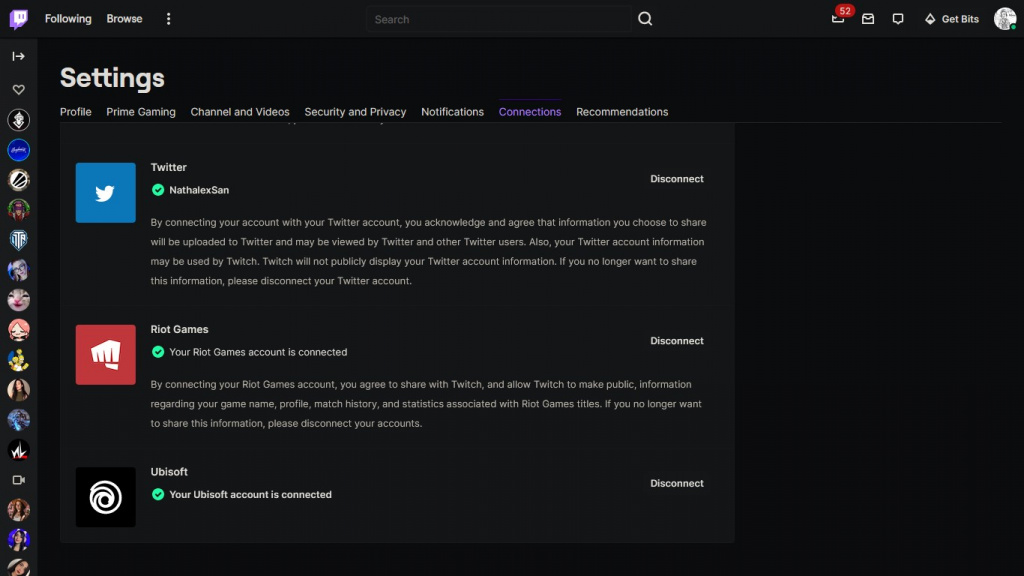Open notifications inbox with 52 badge
This screenshot has height=576, width=1024.
click(839, 18)
